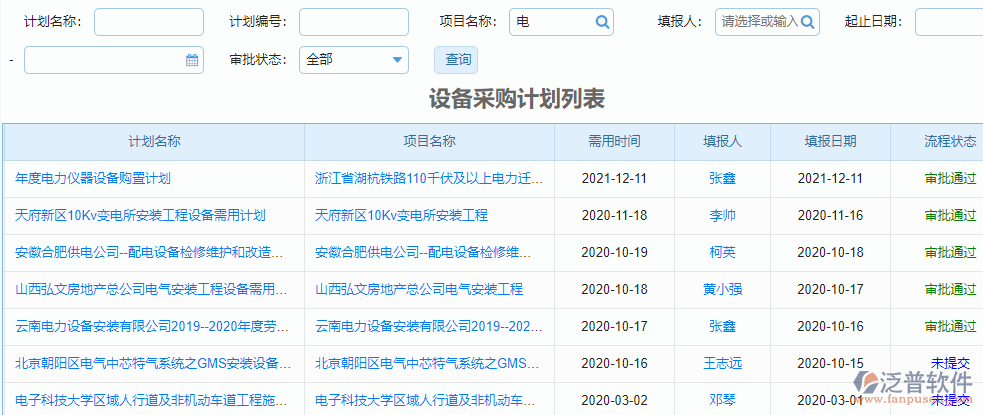This screenshot has height=415, width=983.
Task: Click the 项目名称 column header
Action: 429,141
